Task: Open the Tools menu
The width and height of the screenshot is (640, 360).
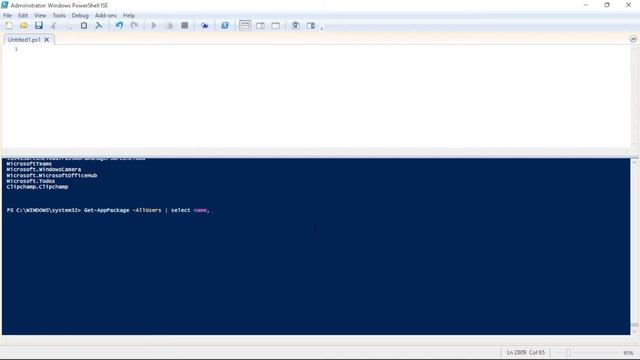Action: pyautogui.click(x=59, y=16)
